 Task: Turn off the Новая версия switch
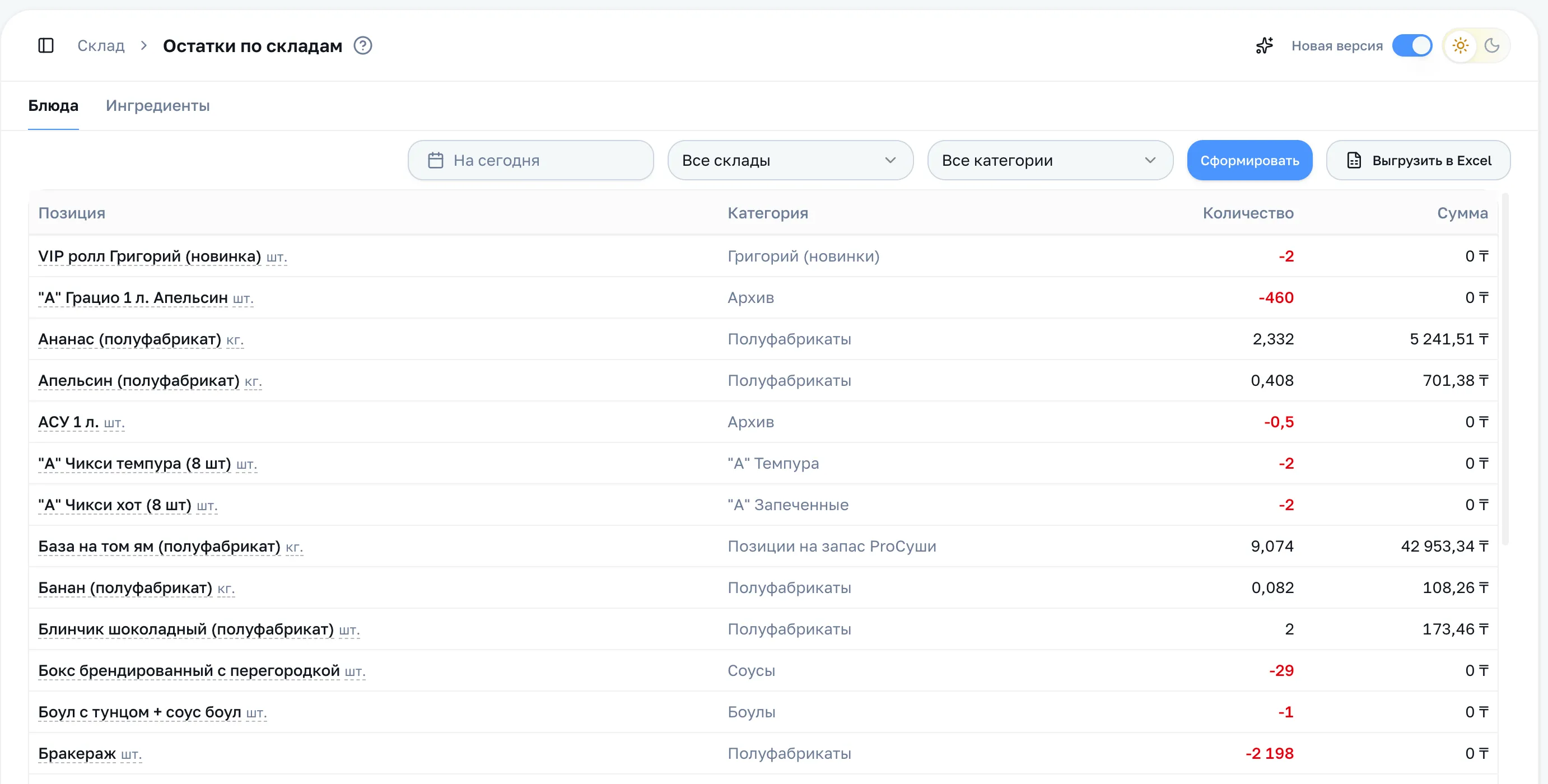click(x=1412, y=46)
